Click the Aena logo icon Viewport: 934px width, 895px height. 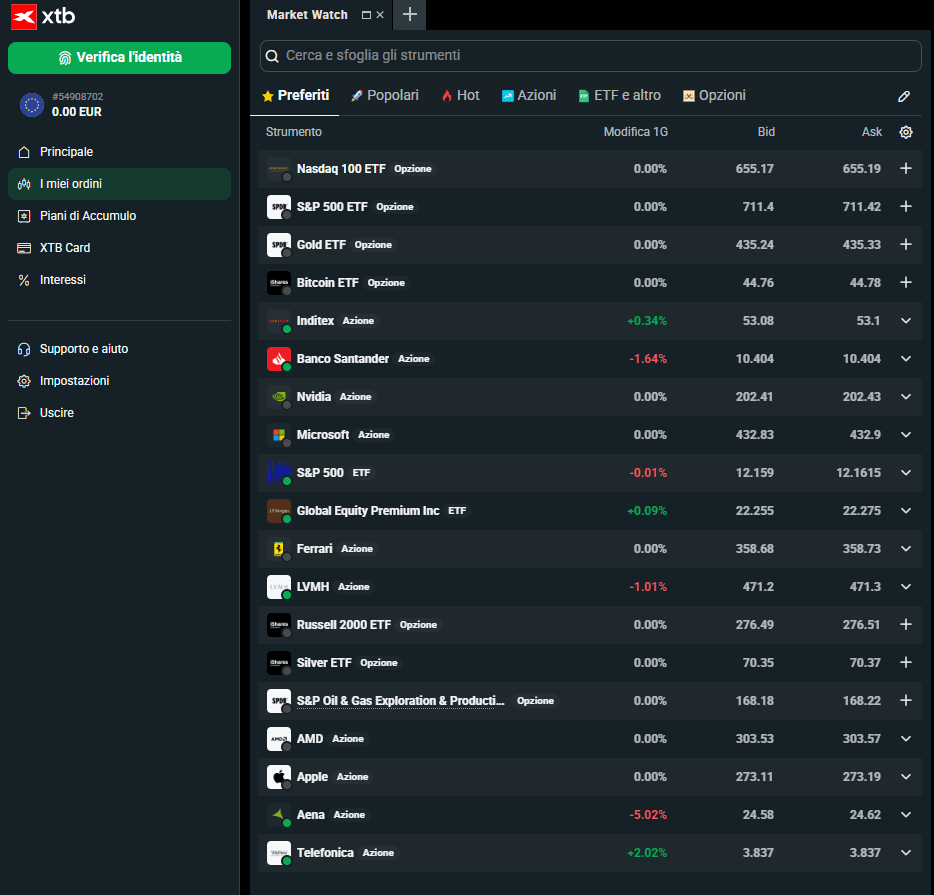click(x=279, y=815)
